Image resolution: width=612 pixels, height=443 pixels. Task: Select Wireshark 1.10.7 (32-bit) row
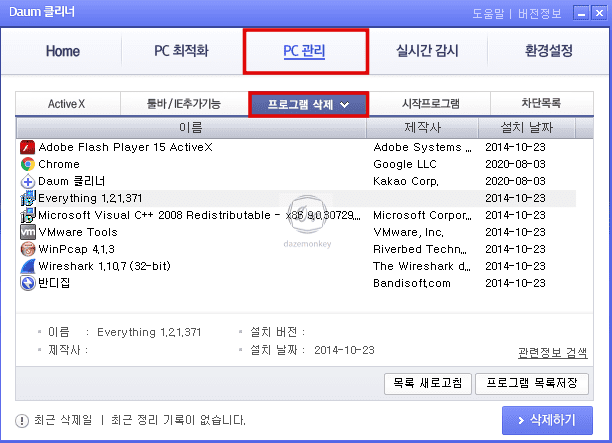296,266
